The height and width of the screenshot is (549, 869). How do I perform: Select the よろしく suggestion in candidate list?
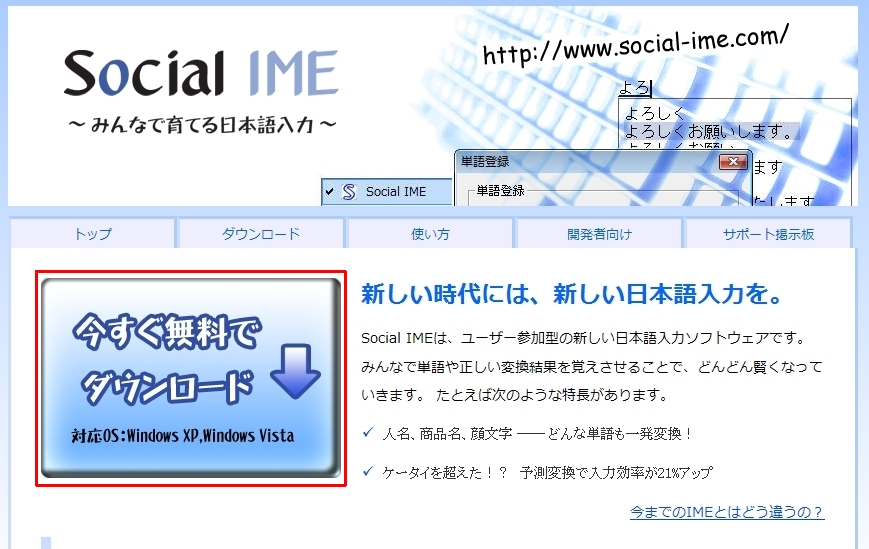tap(655, 114)
